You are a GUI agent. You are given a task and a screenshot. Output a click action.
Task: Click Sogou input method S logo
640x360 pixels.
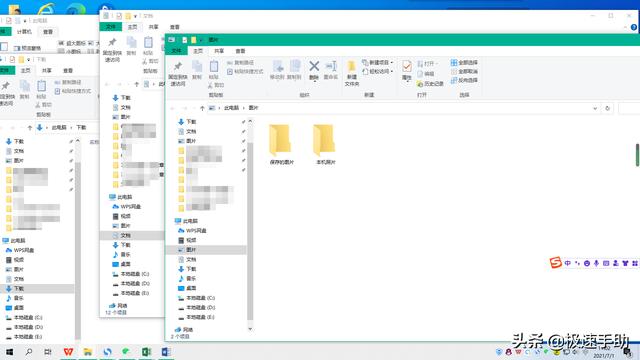[x=556, y=262]
